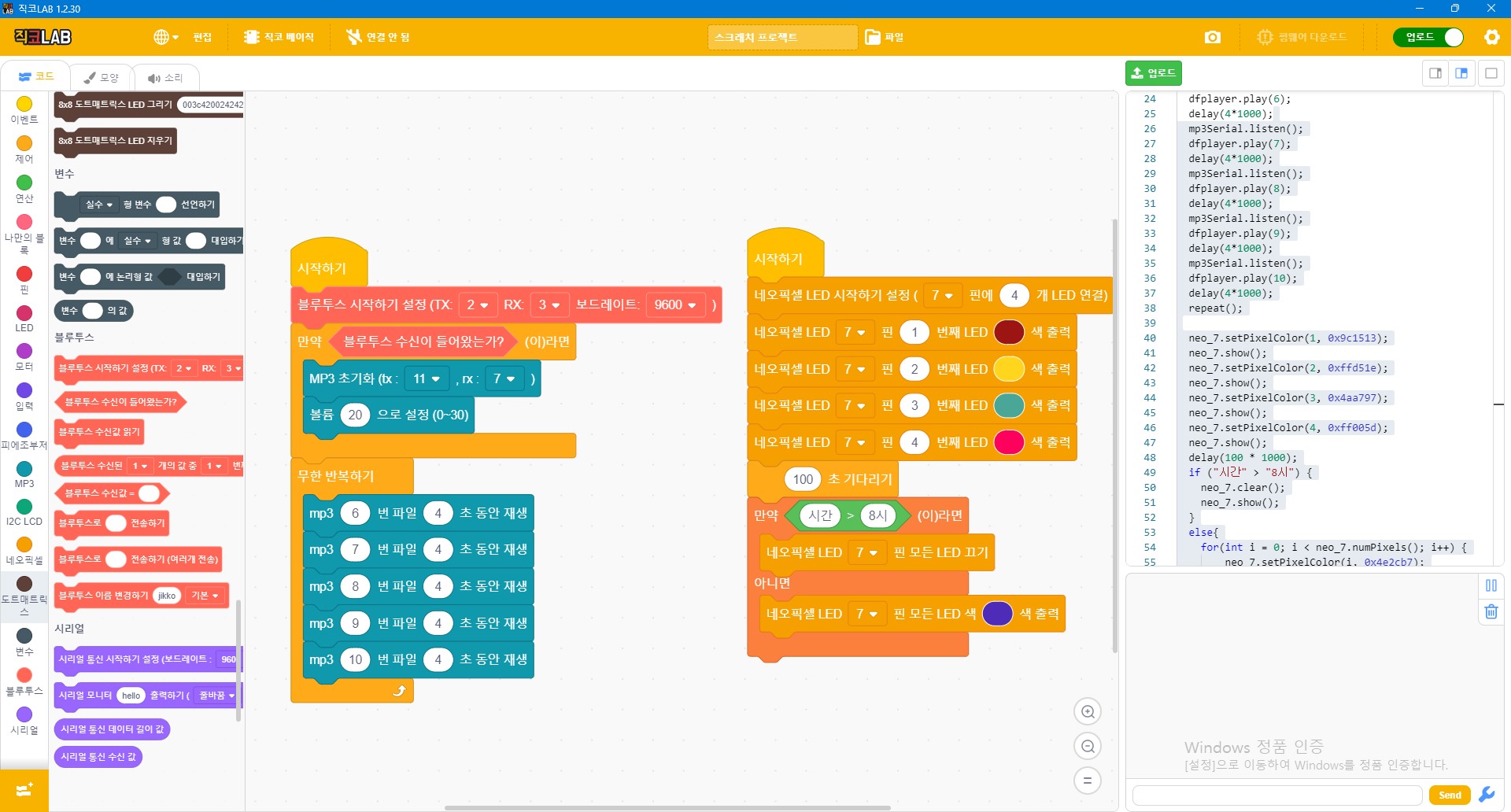The image size is (1511, 812).
Task: Click the camera screenshot icon
Action: pos(1212,37)
